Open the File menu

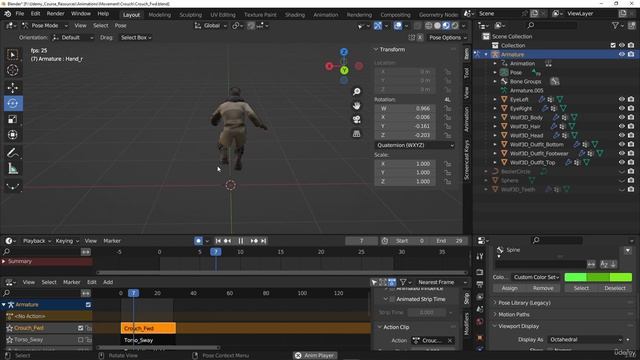point(20,14)
